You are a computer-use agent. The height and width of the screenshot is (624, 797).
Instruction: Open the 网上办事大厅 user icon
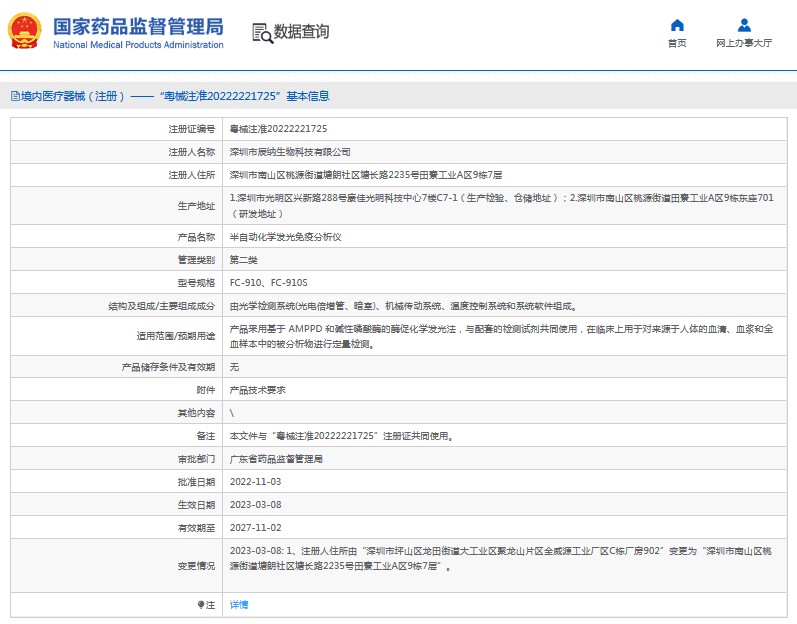[744, 25]
